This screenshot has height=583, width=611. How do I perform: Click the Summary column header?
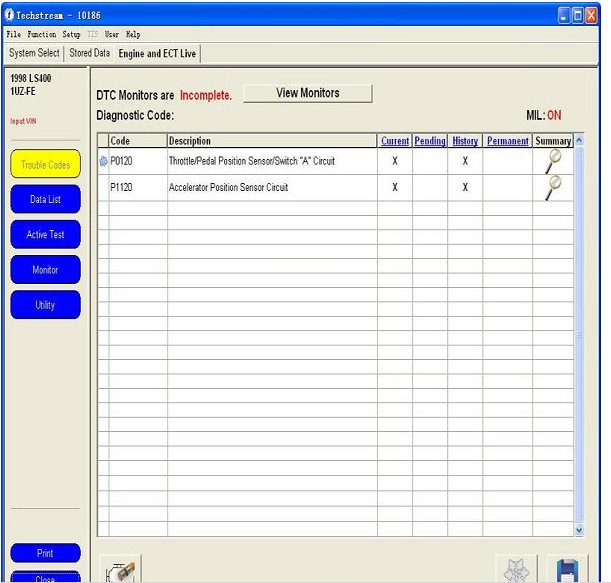(553, 141)
